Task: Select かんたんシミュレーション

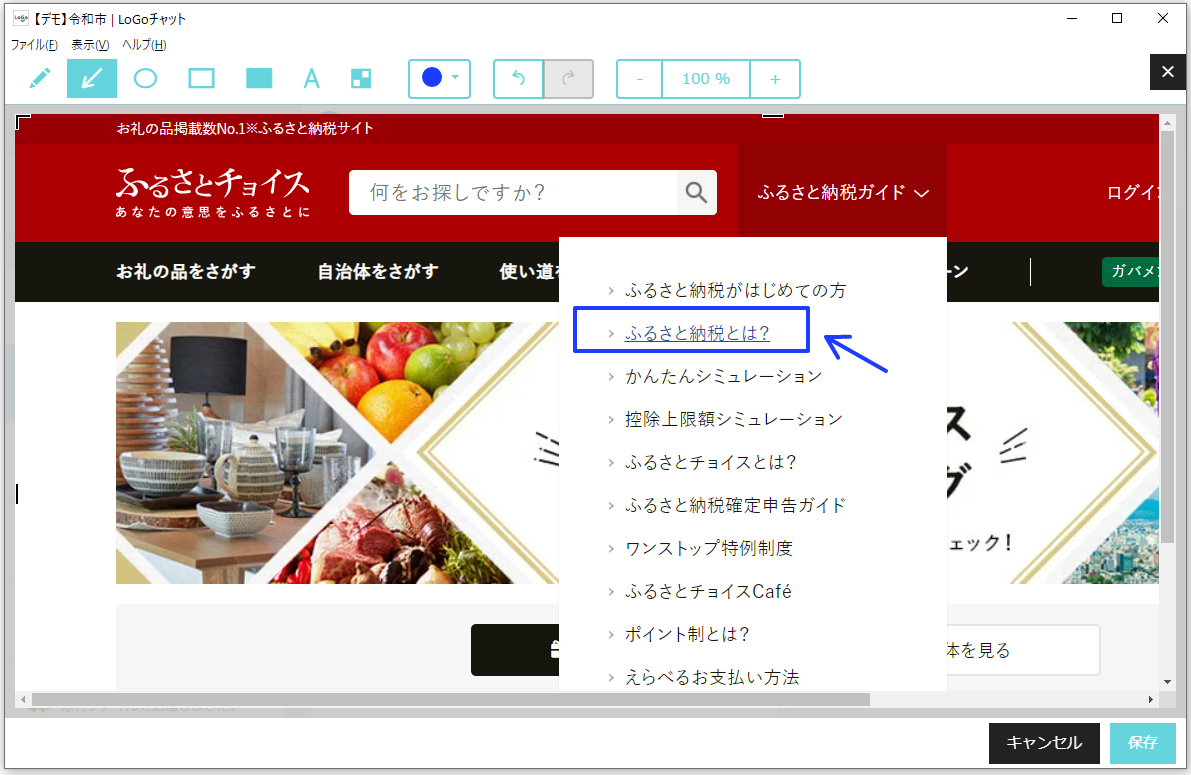Action: pyautogui.click(x=723, y=376)
